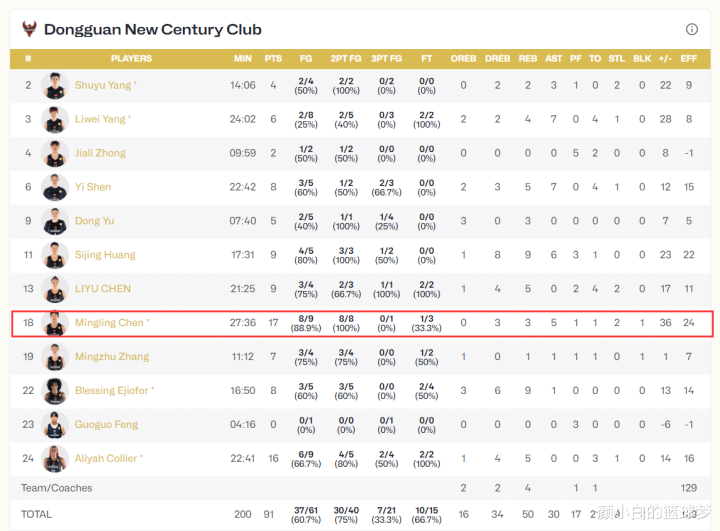720x531 pixels.
Task: Sort table by PTS column header
Action: (x=273, y=59)
